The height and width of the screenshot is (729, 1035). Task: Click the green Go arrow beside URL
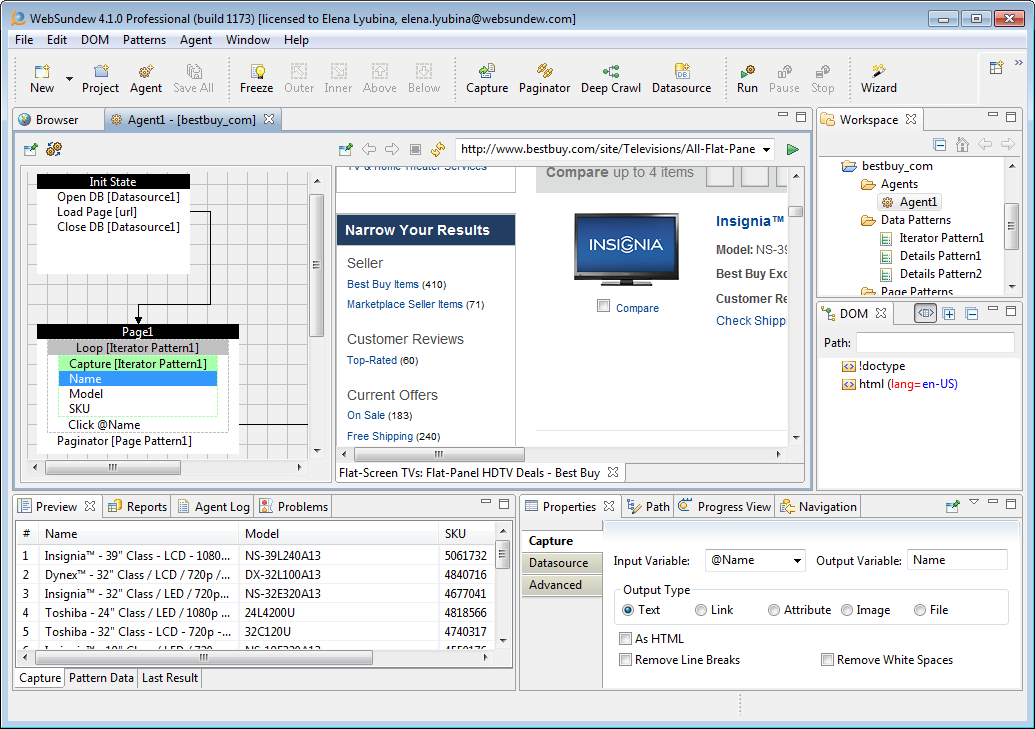coord(793,149)
